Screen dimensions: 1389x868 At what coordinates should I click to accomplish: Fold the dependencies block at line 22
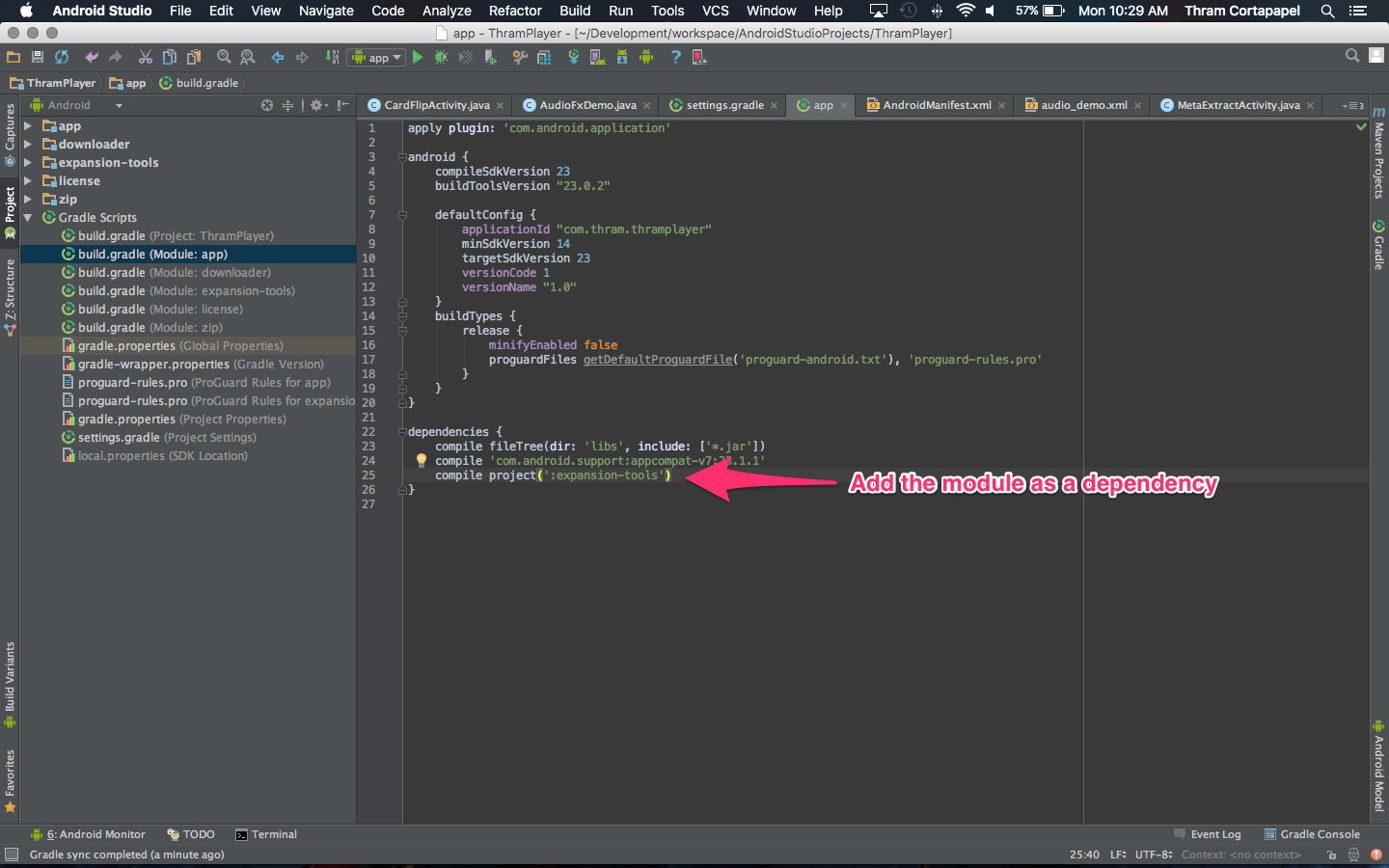pos(402,432)
